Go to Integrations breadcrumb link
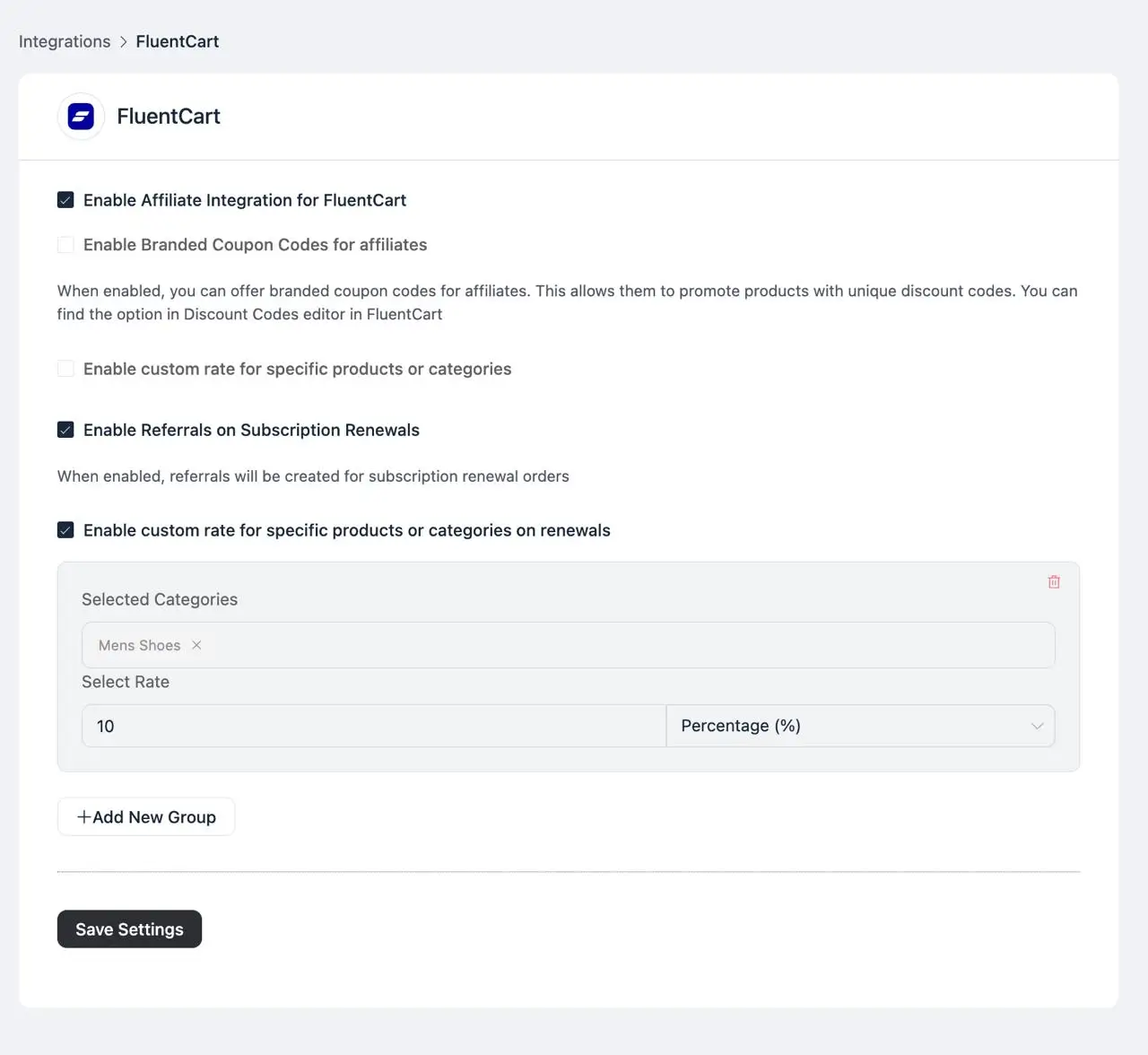1148x1055 pixels. click(x=65, y=41)
